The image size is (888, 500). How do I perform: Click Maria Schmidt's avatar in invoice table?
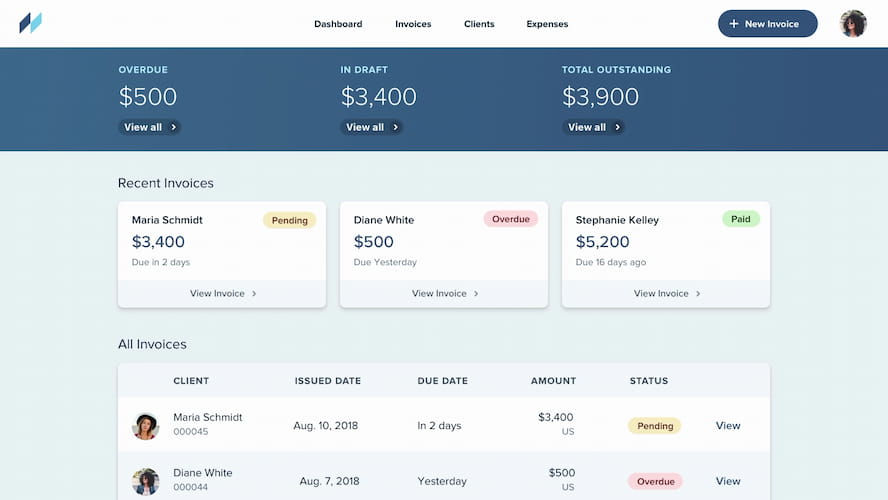[146, 426]
